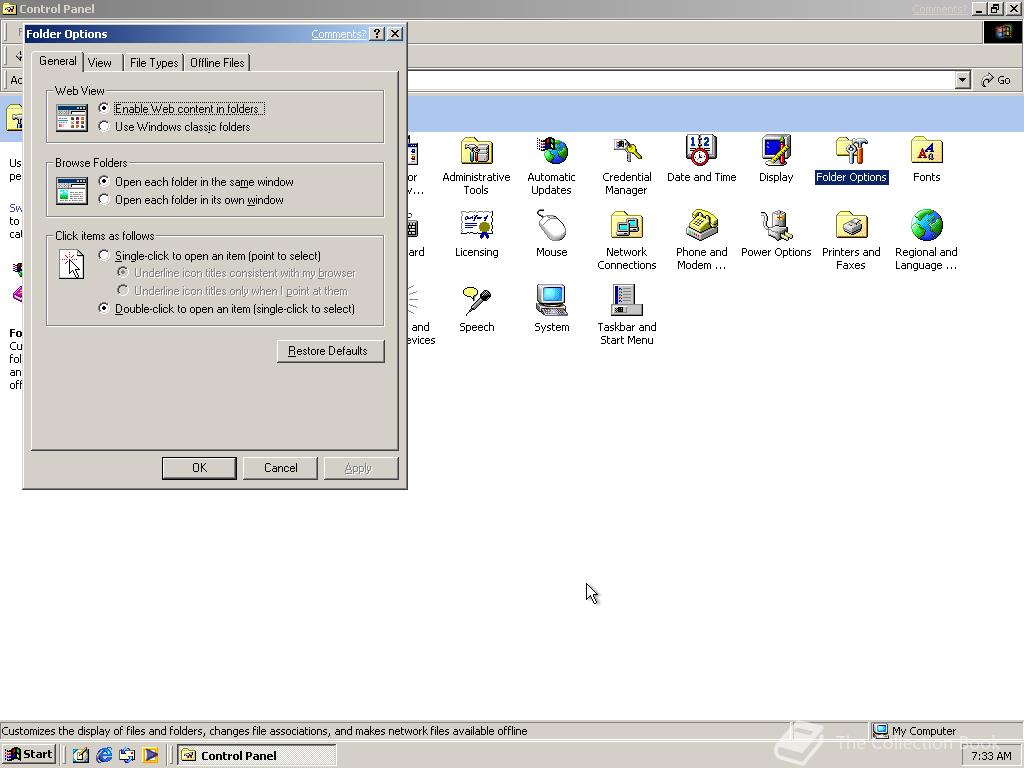Switch to the General tab
The height and width of the screenshot is (768, 1024).
[x=57, y=61]
